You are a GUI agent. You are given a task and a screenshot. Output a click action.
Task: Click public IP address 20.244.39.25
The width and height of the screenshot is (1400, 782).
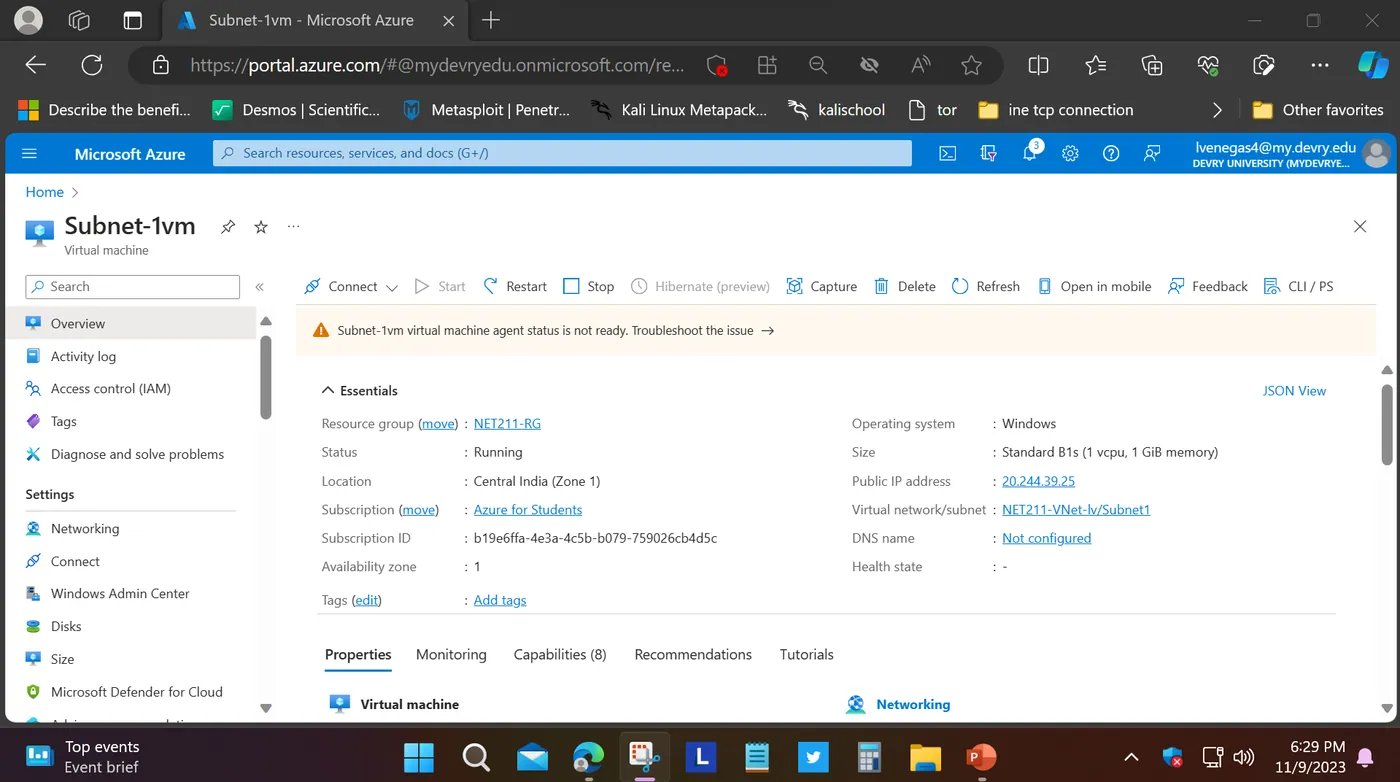[x=1038, y=481]
